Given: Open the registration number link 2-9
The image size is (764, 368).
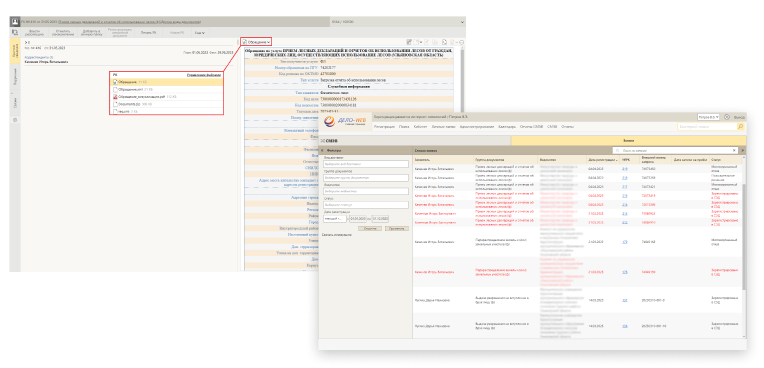Looking at the screenshot, I should point(625,169).
